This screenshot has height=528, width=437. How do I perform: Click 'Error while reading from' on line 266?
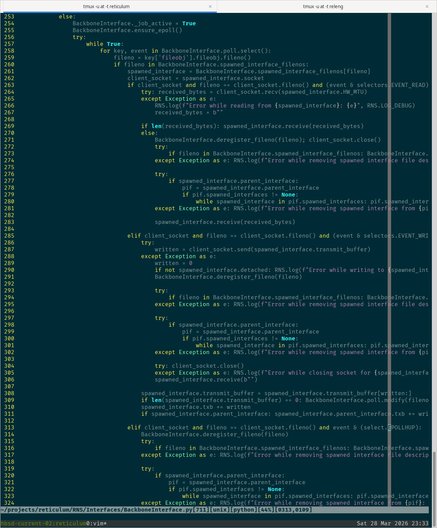[230, 106]
